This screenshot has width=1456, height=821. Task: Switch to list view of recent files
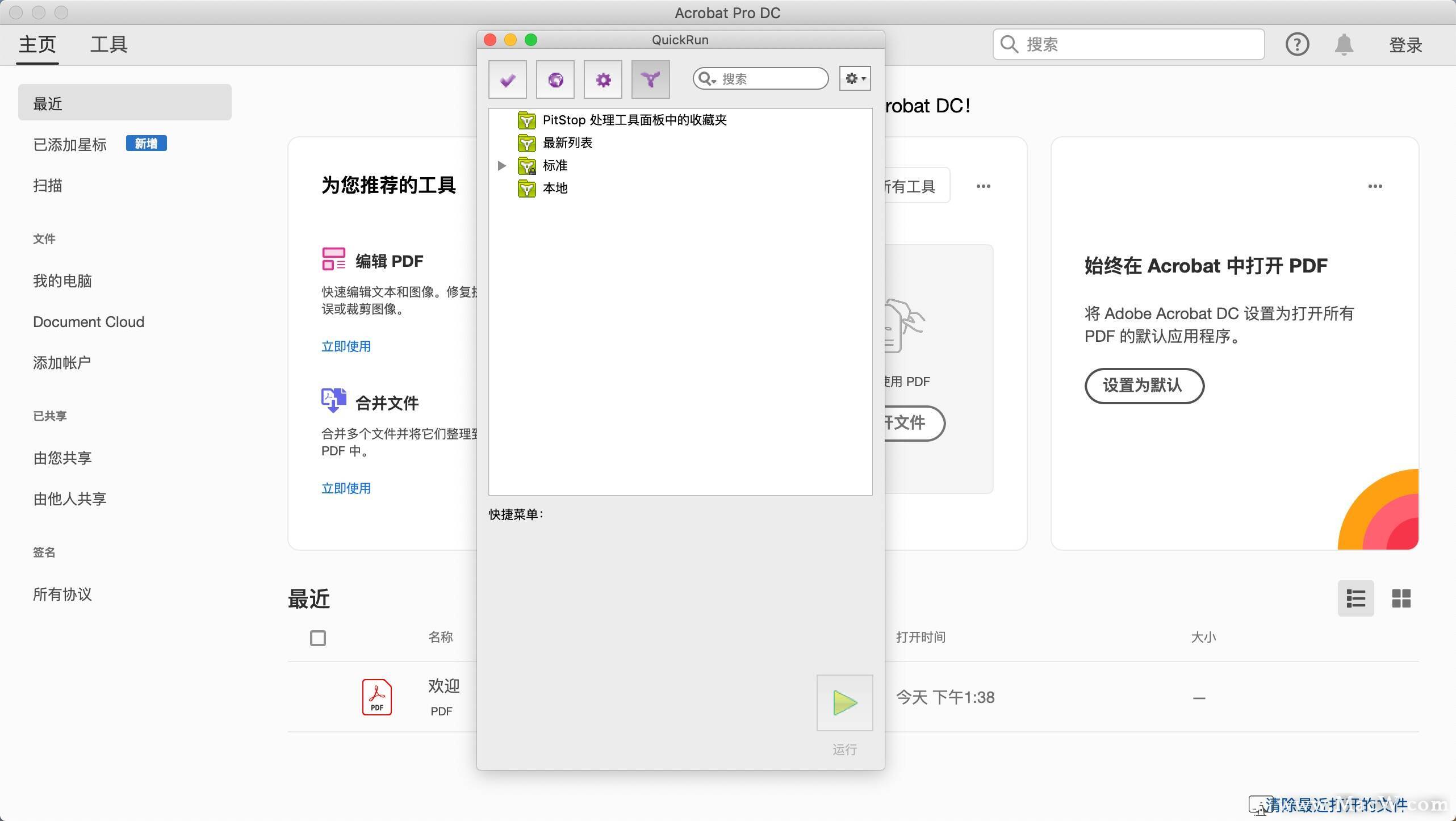click(x=1356, y=598)
